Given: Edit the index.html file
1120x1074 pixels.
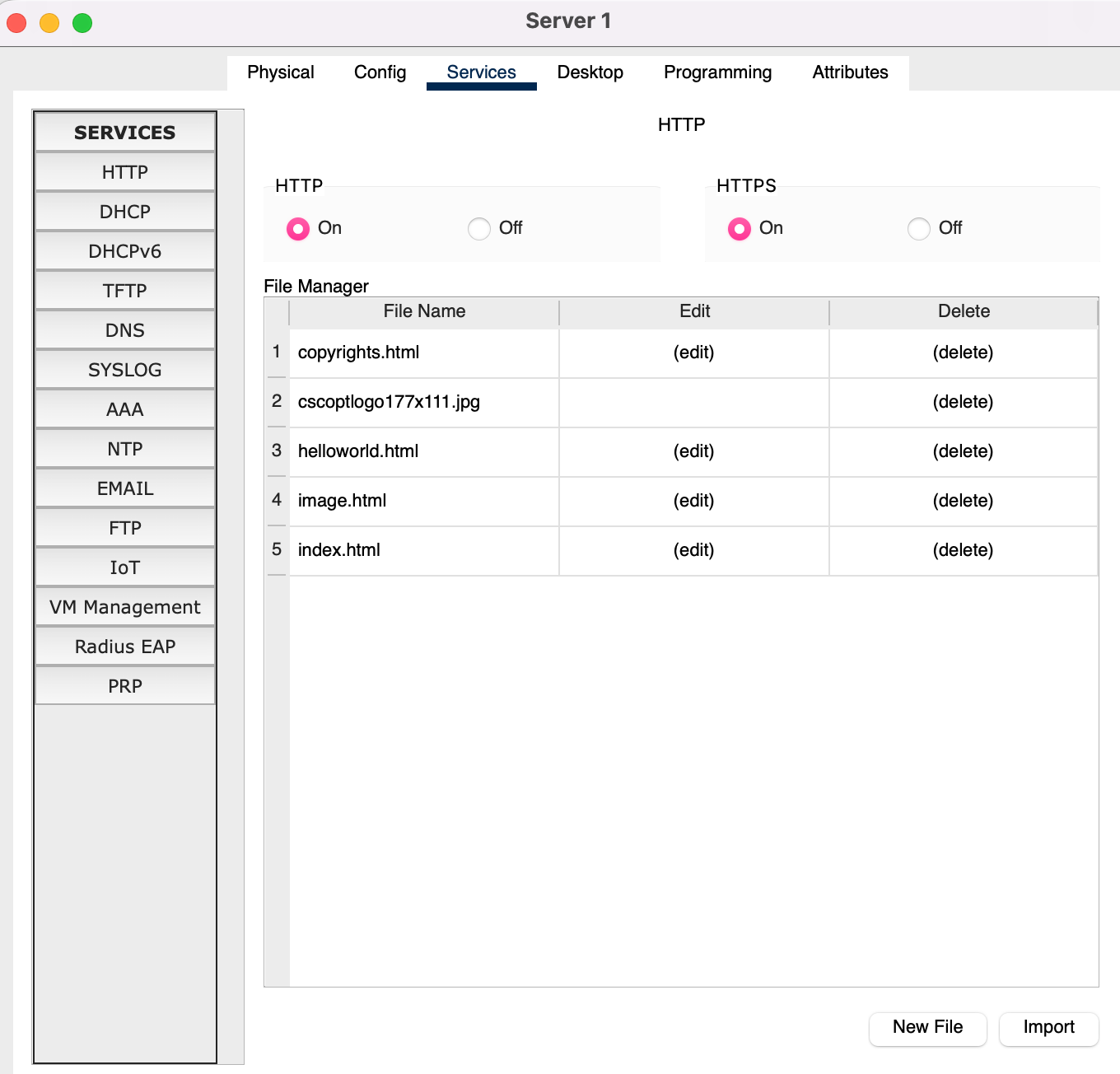Looking at the screenshot, I should pyautogui.click(x=694, y=550).
